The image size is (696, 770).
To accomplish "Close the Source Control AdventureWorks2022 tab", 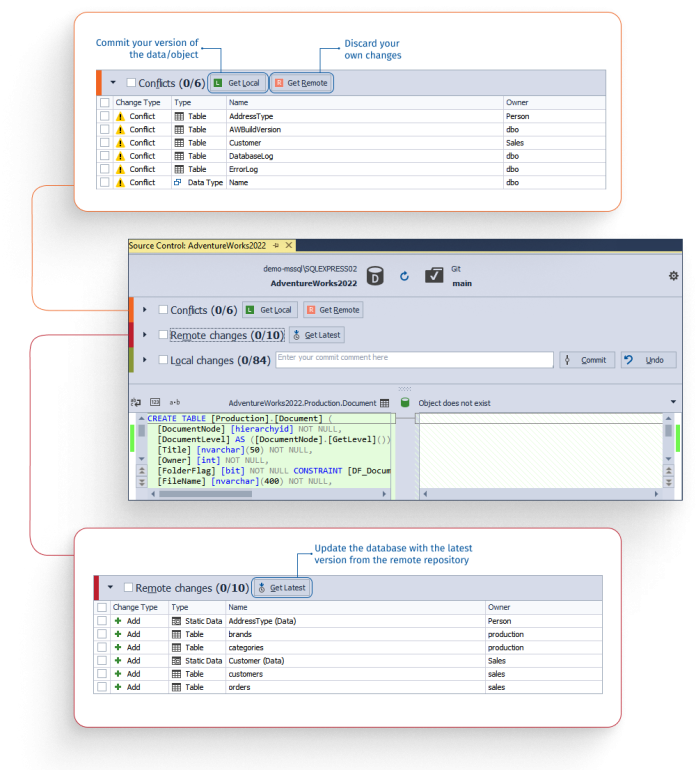I will pos(289,245).
